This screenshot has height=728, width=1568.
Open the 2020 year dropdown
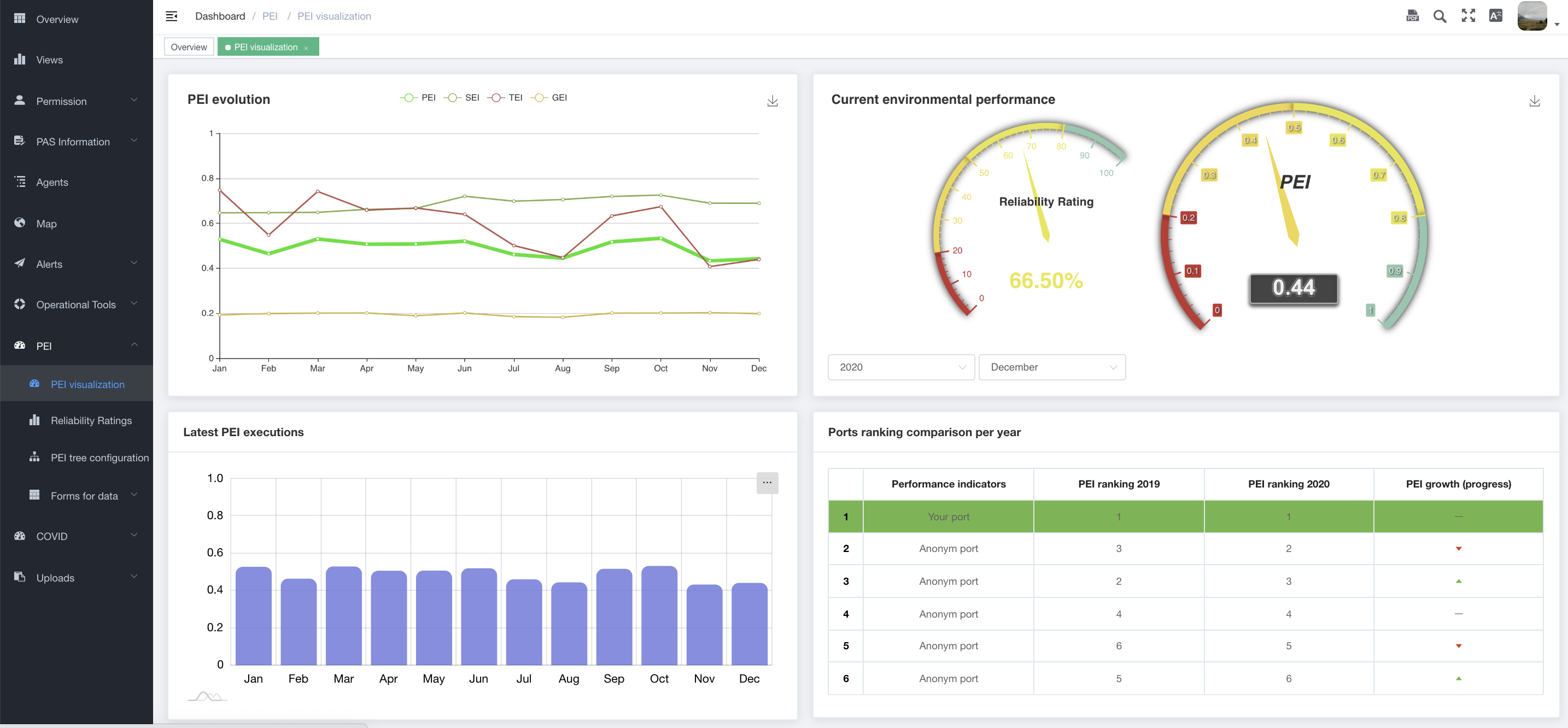tap(901, 367)
